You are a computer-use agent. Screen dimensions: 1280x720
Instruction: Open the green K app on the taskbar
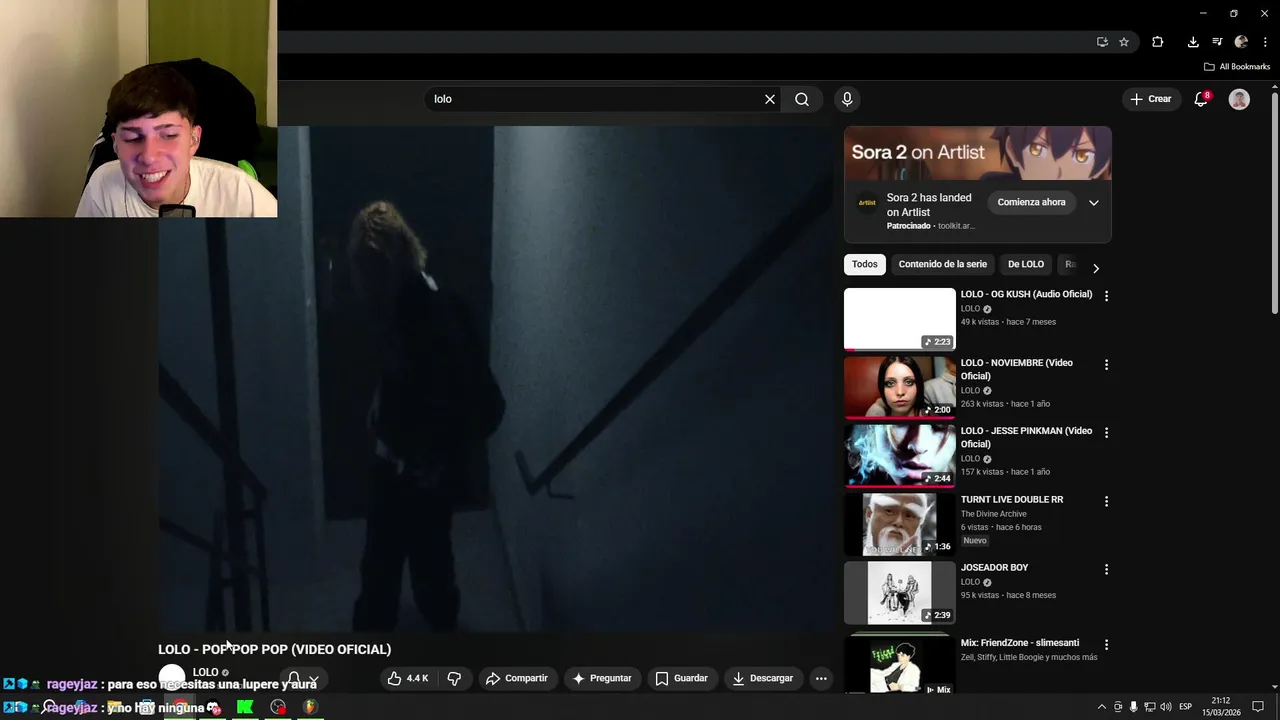coord(245,707)
